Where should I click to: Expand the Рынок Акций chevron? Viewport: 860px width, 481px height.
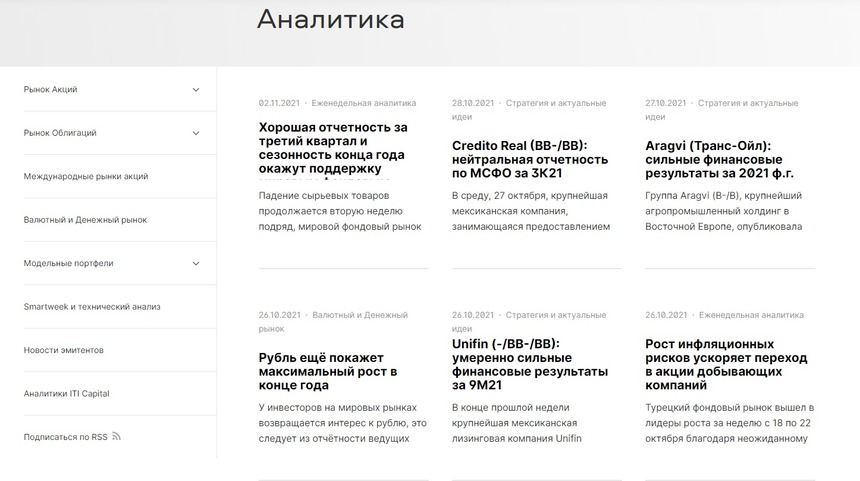point(196,90)
